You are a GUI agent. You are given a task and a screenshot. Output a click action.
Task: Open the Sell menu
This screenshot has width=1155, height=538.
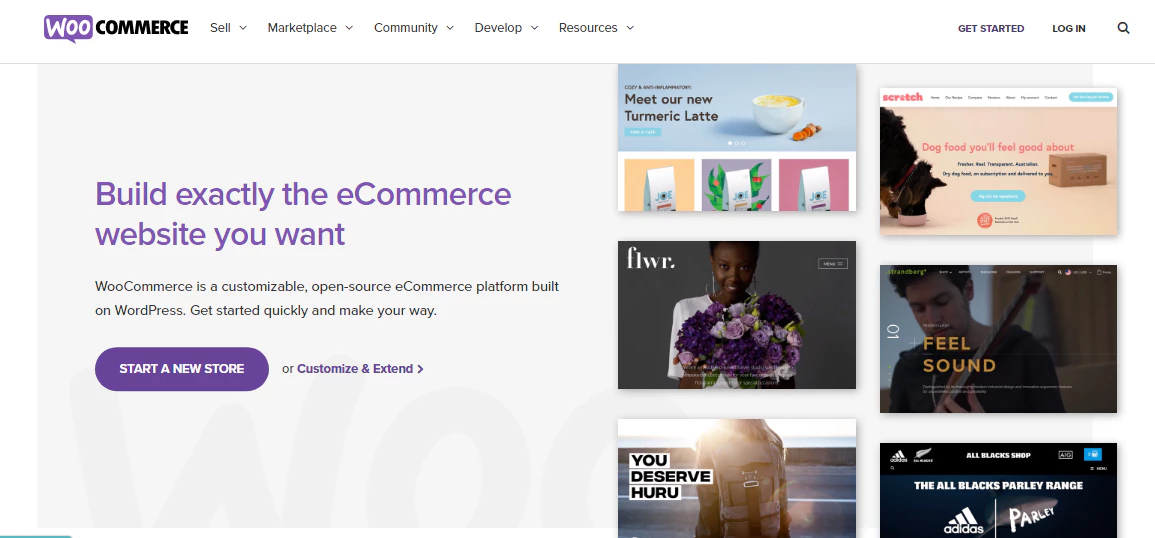220,28
